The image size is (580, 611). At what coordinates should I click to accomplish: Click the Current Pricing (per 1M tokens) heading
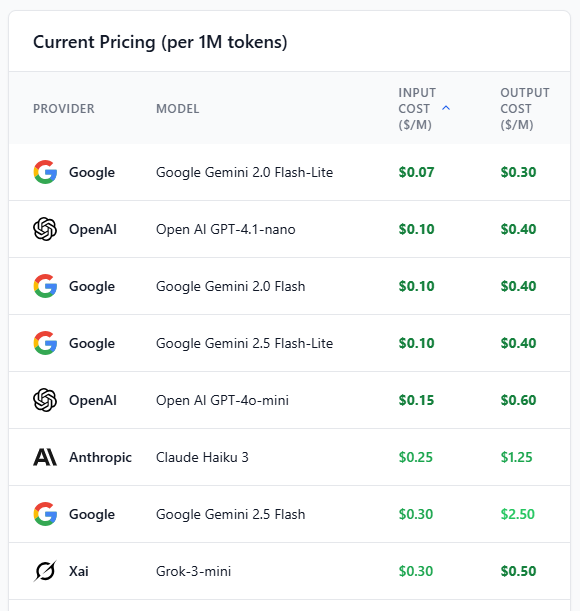point(160,42)
